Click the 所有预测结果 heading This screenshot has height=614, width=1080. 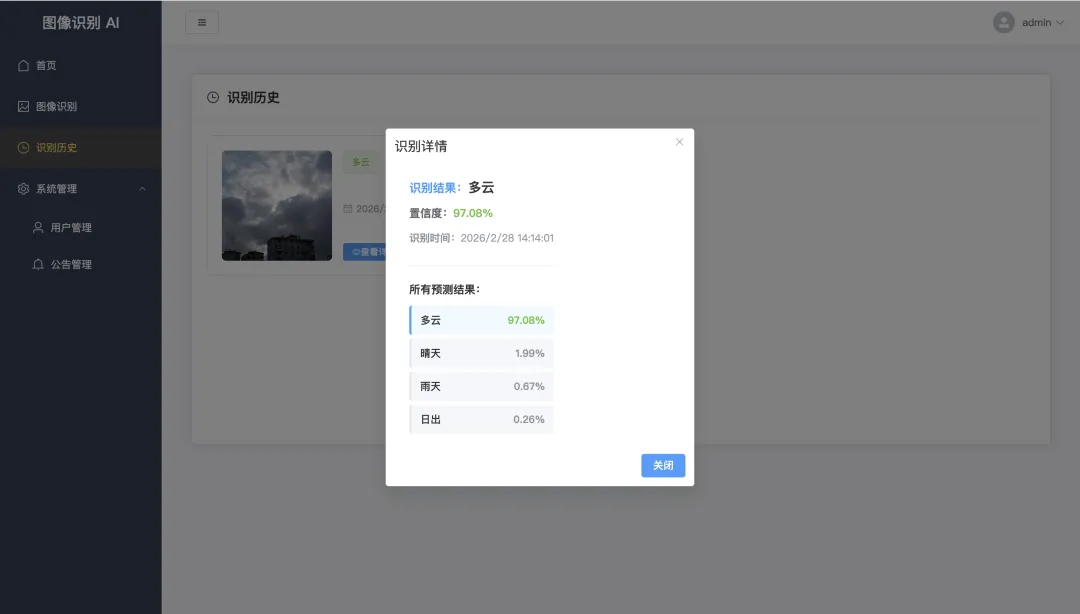click(444, 289)
